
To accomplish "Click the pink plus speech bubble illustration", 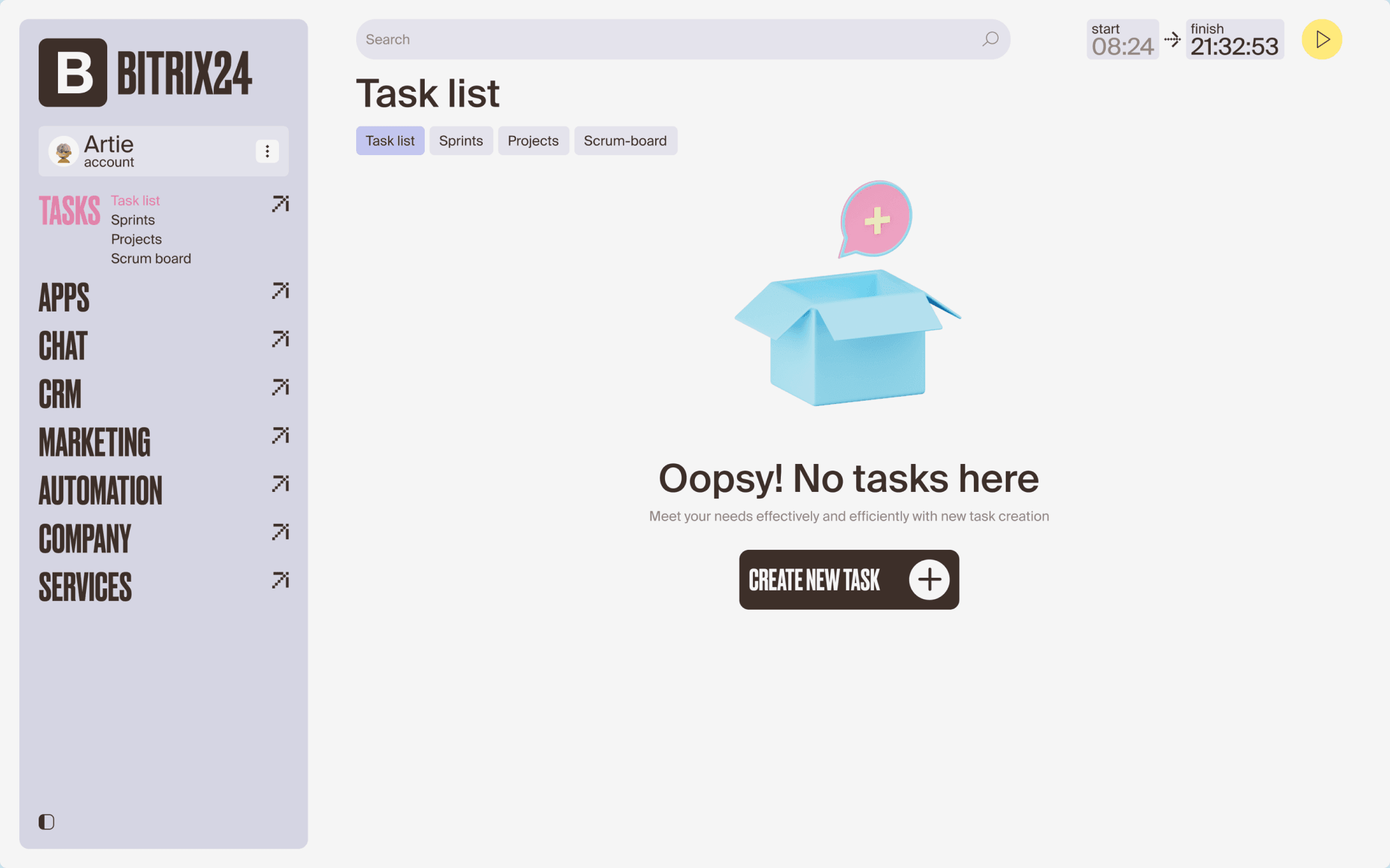I will [875, 219].
